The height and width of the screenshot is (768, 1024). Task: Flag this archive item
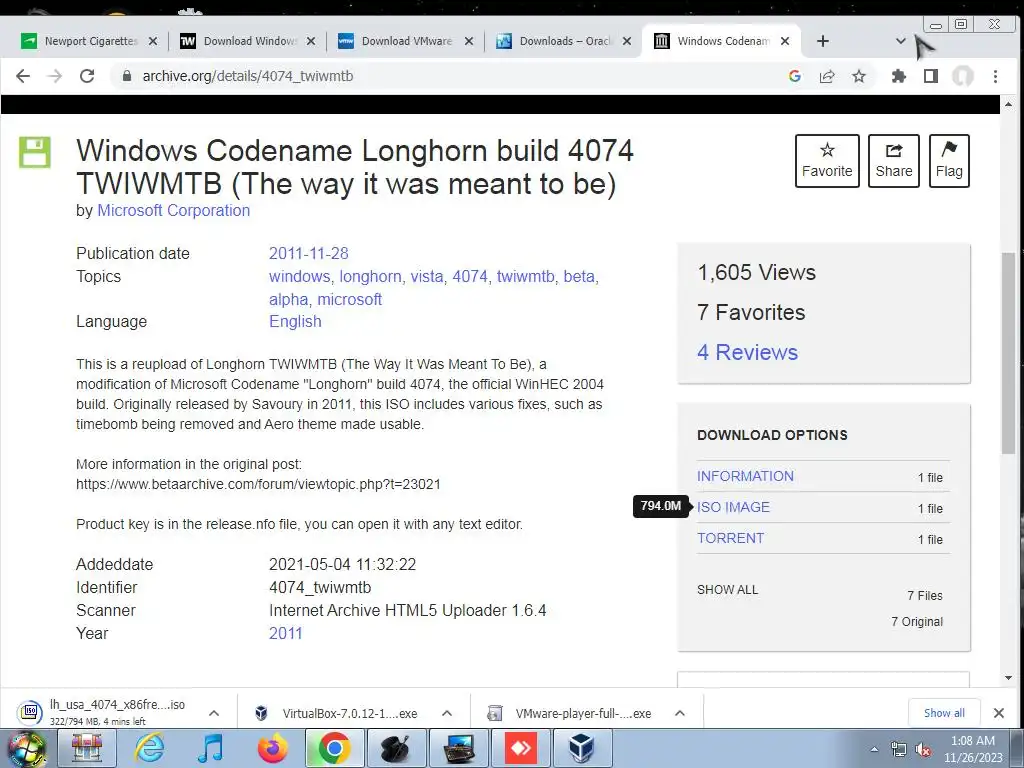949,161
